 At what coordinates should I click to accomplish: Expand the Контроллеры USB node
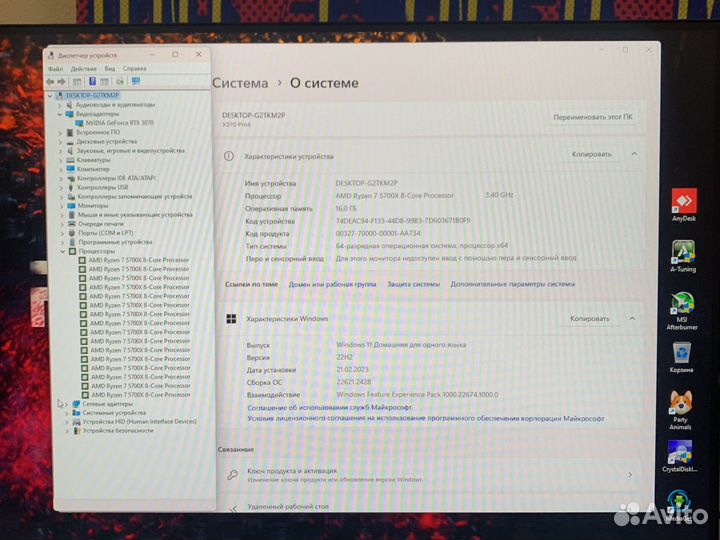[62, 188]
